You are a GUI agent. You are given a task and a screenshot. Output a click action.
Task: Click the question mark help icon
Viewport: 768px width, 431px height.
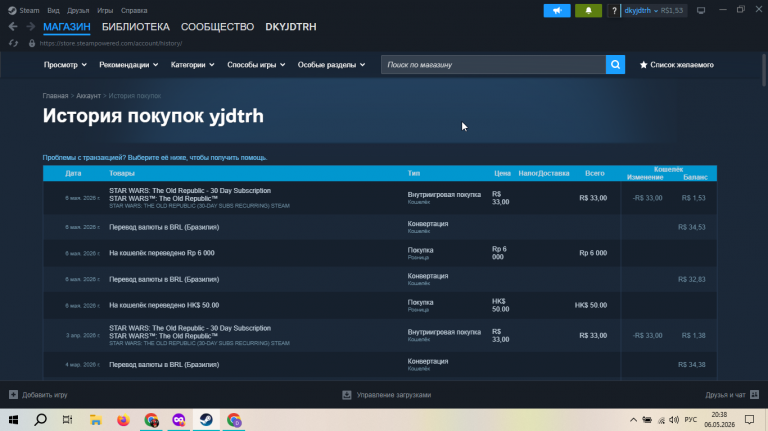tap(614, 10)
